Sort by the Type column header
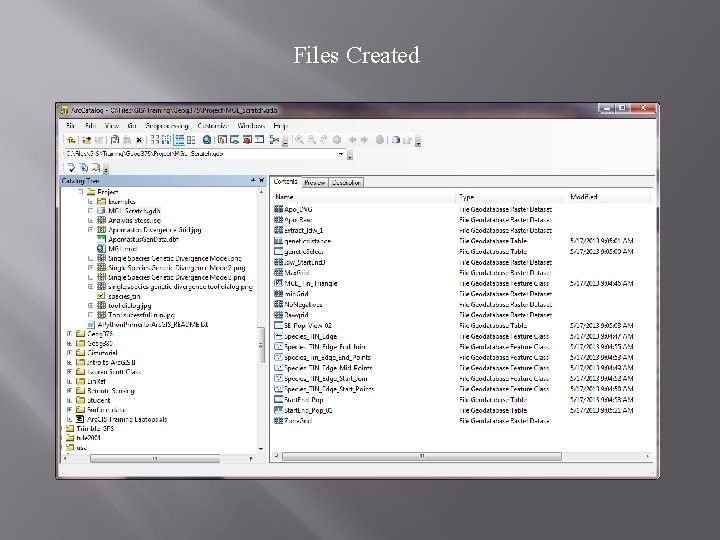The height and width of the screenshot is (540, 720). click(x=511, y=197)
